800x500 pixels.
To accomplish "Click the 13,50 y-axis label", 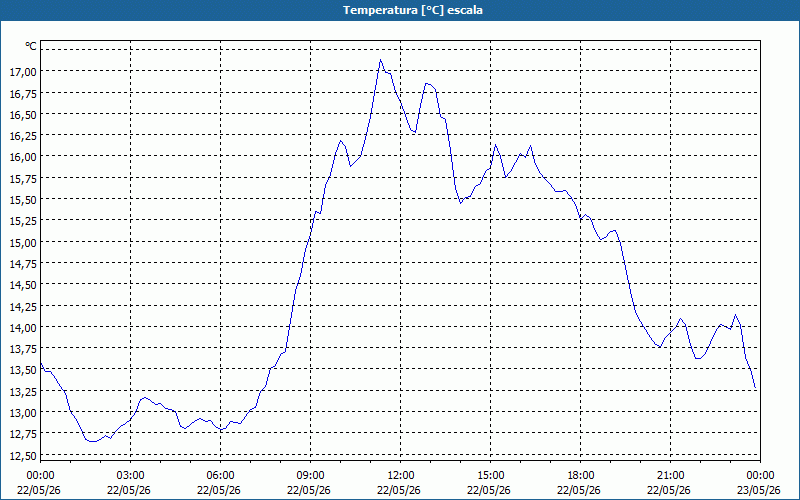I will coord(23,370).
